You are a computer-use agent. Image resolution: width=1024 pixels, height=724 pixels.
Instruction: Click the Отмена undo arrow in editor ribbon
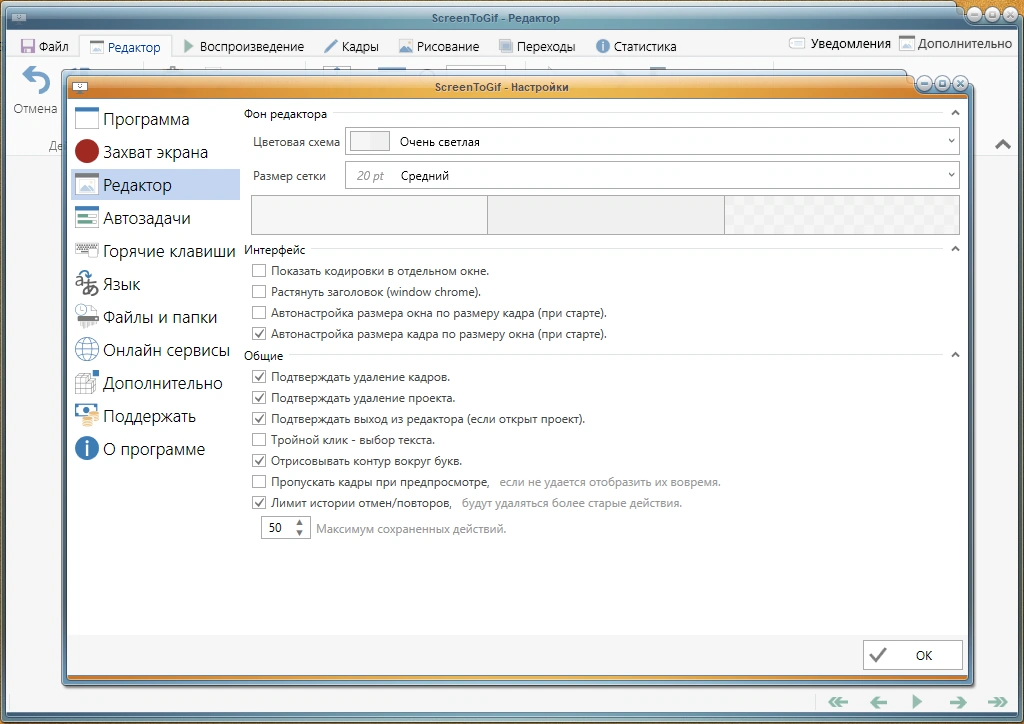point(36,82)
